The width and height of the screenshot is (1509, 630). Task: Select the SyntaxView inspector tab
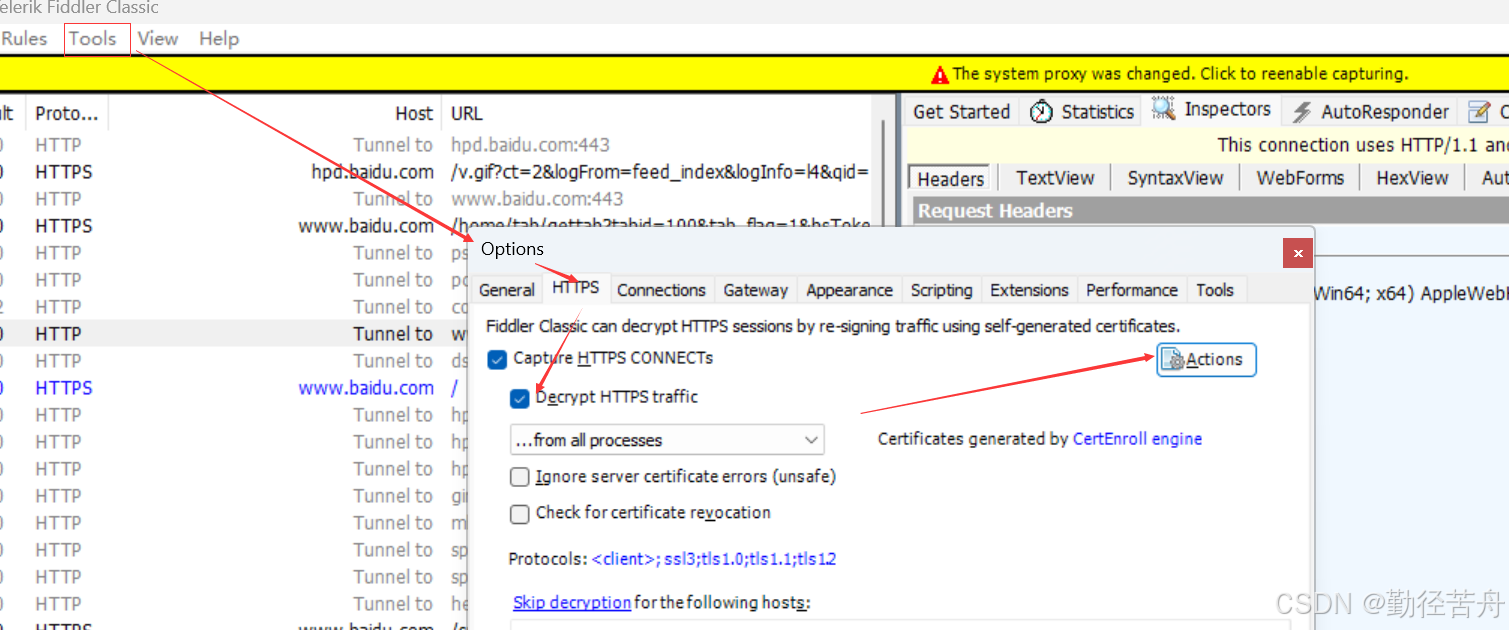tap(1175, 178)
